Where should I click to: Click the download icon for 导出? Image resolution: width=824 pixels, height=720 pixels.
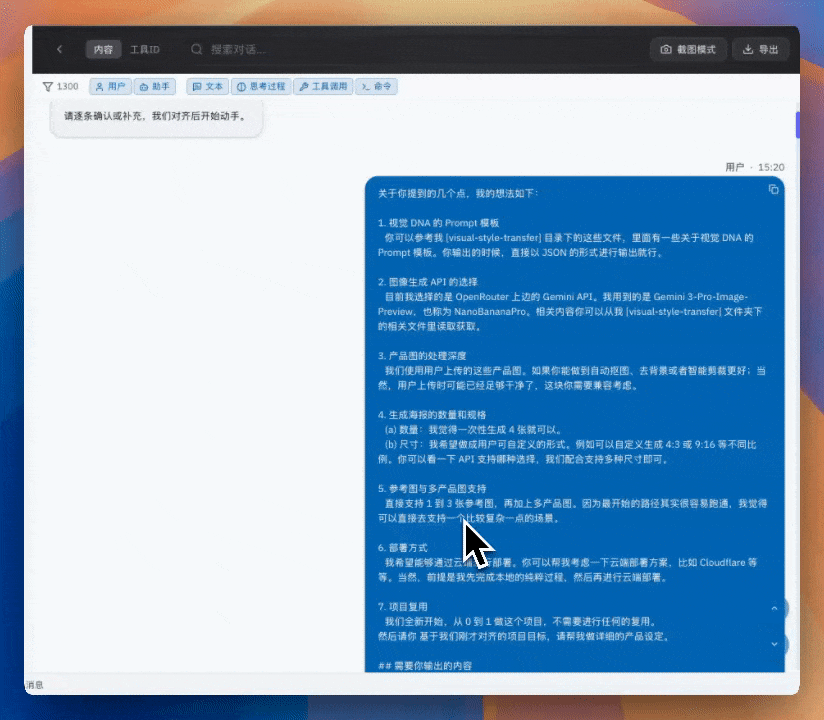tap(748, 49)
